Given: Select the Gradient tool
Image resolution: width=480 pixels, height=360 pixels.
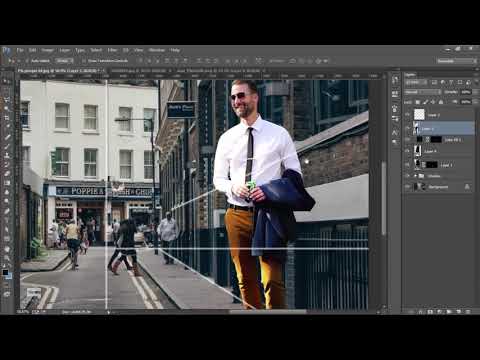Looking at the screenshot, I should (6, 183).
